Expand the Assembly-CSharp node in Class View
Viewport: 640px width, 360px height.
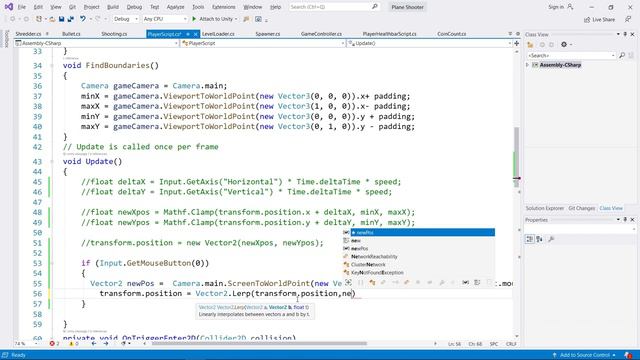[x=527, y=65]
